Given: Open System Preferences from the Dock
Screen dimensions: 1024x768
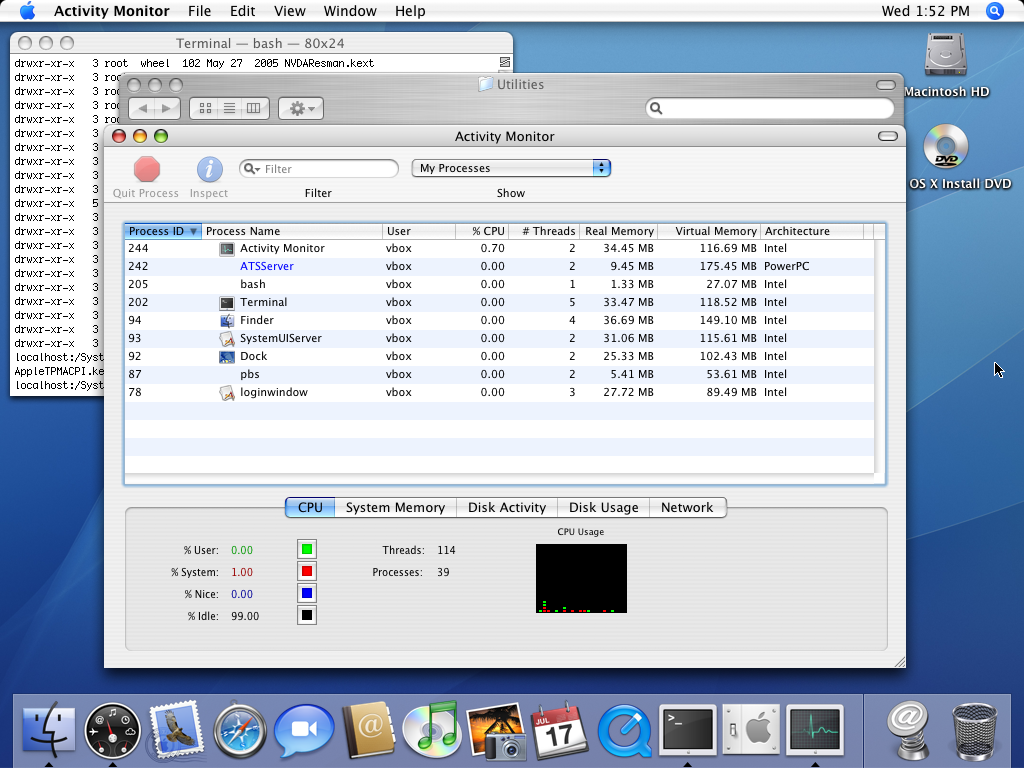Looking at the screenshot, I should pos(751,729).
